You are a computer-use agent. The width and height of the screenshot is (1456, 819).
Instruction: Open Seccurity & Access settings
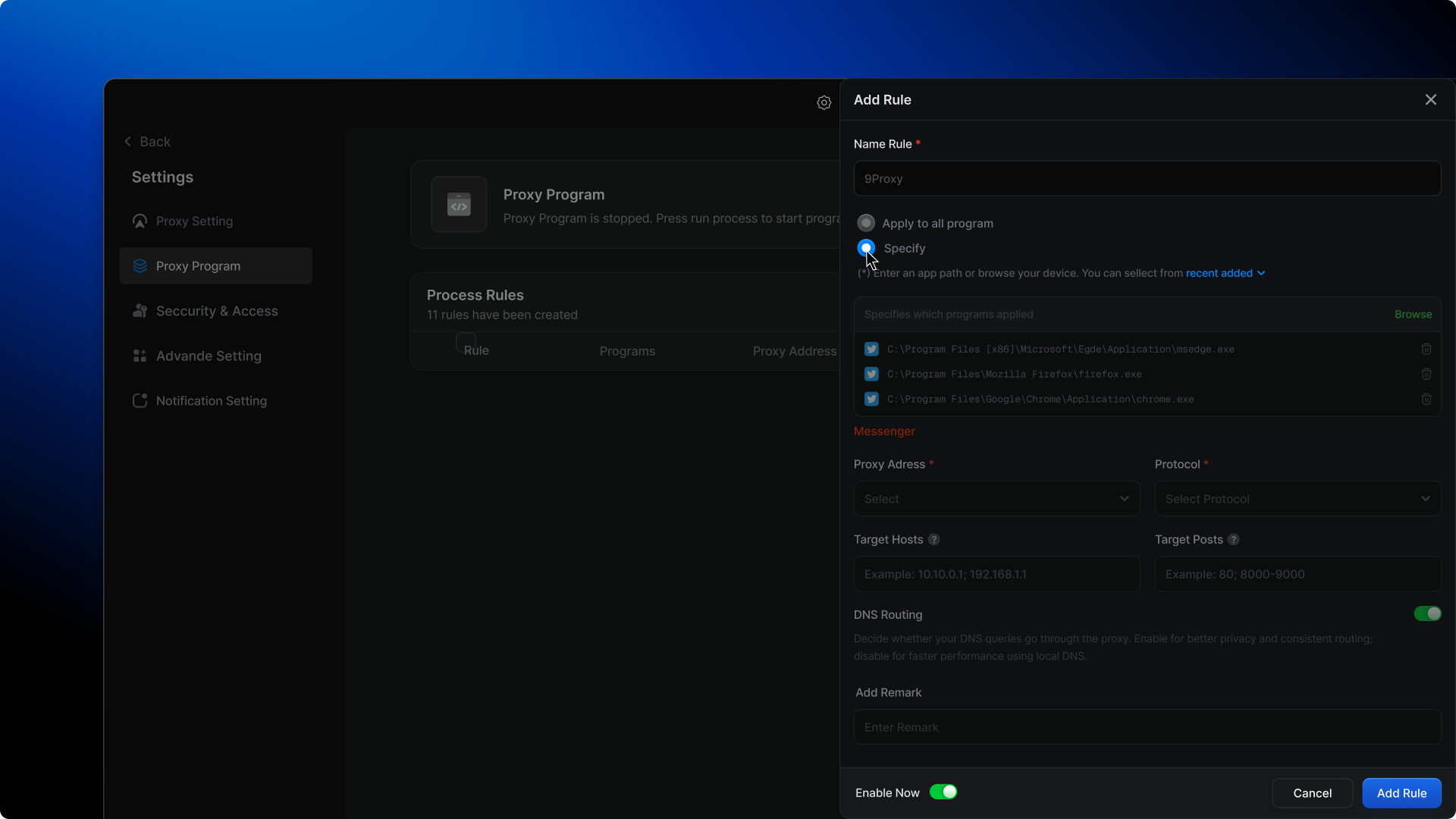[x=216, y=311]
